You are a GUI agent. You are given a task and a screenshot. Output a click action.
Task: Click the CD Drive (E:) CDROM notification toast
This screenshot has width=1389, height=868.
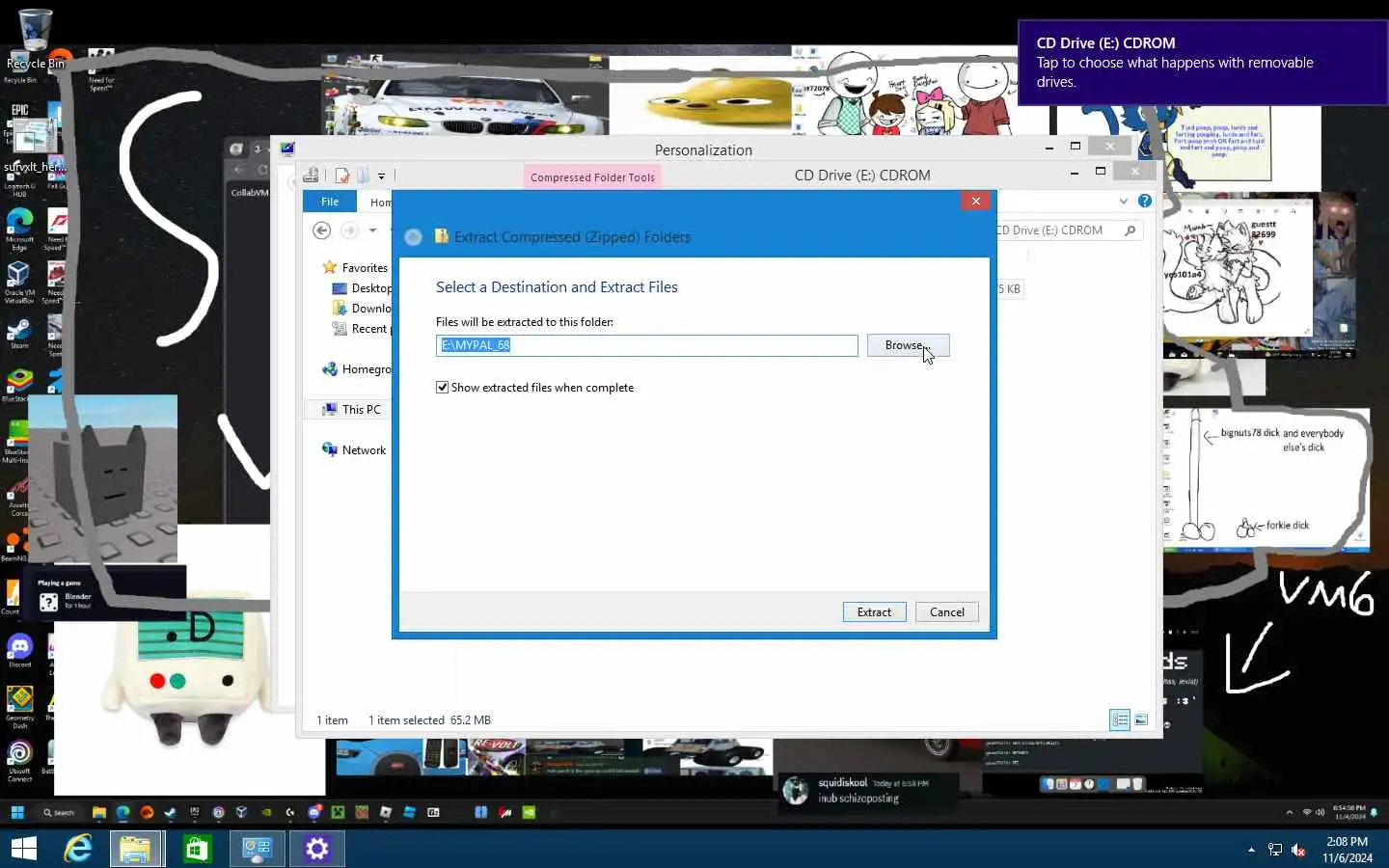(1203, 63)
